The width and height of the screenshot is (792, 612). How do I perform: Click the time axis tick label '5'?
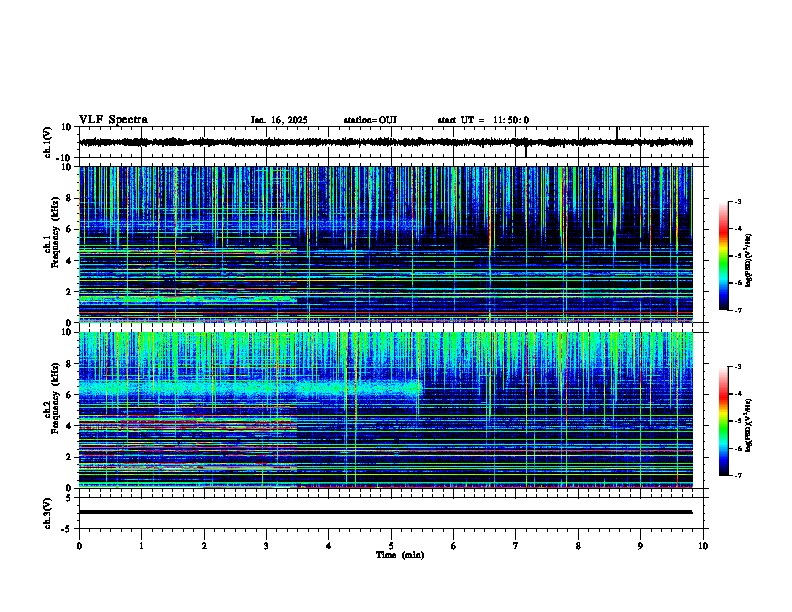click(x=391, y=546)
